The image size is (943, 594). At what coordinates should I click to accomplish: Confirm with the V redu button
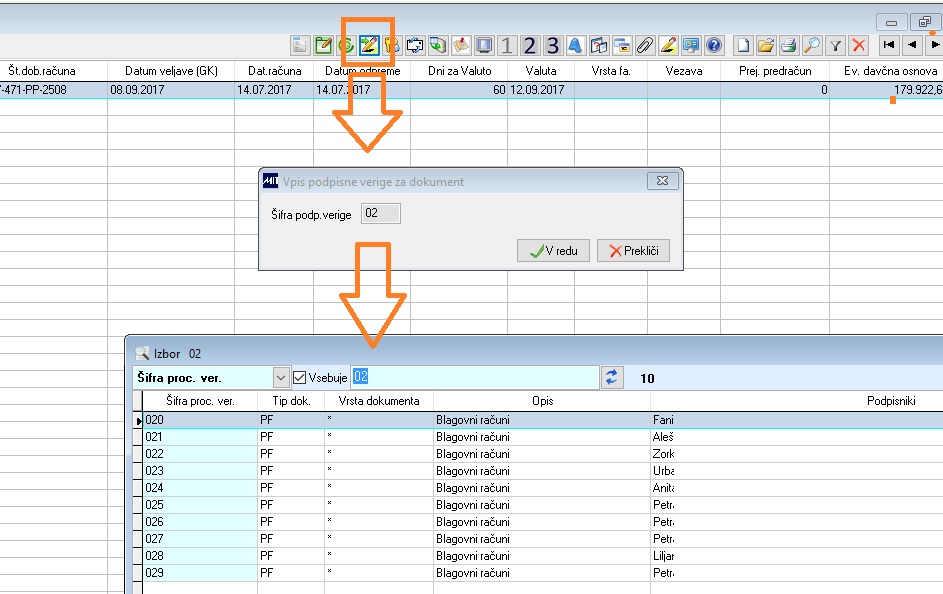tap(553, 251)
